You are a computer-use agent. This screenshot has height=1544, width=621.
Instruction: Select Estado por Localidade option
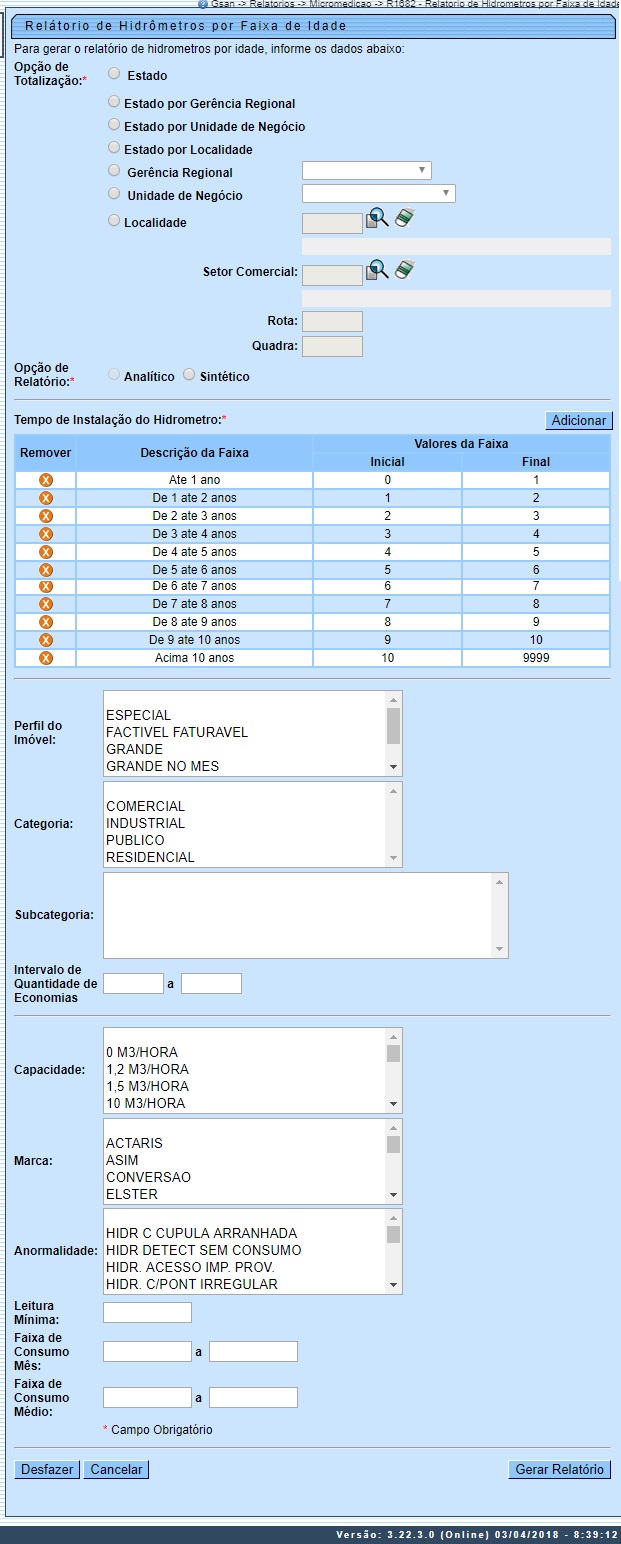coord(114,147)
